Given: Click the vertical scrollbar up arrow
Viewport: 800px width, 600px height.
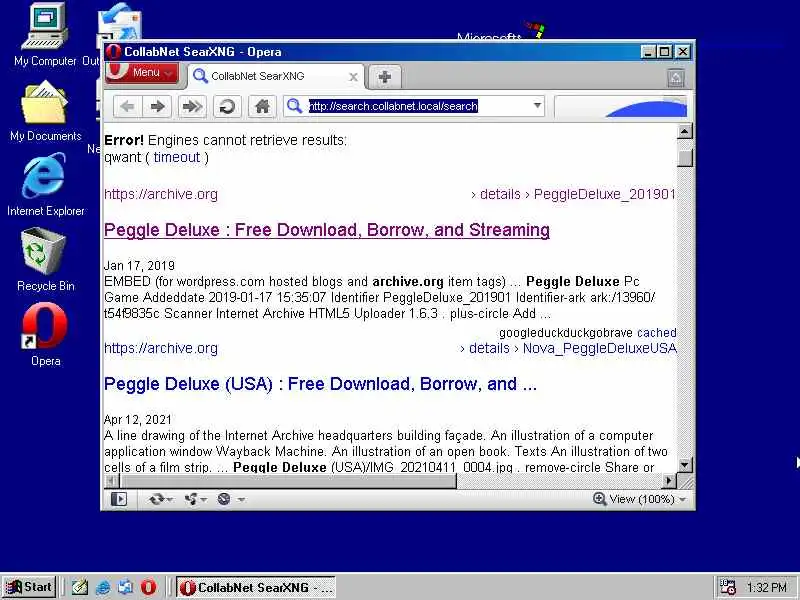Looking at the screenshot, I should coord(684,132).
